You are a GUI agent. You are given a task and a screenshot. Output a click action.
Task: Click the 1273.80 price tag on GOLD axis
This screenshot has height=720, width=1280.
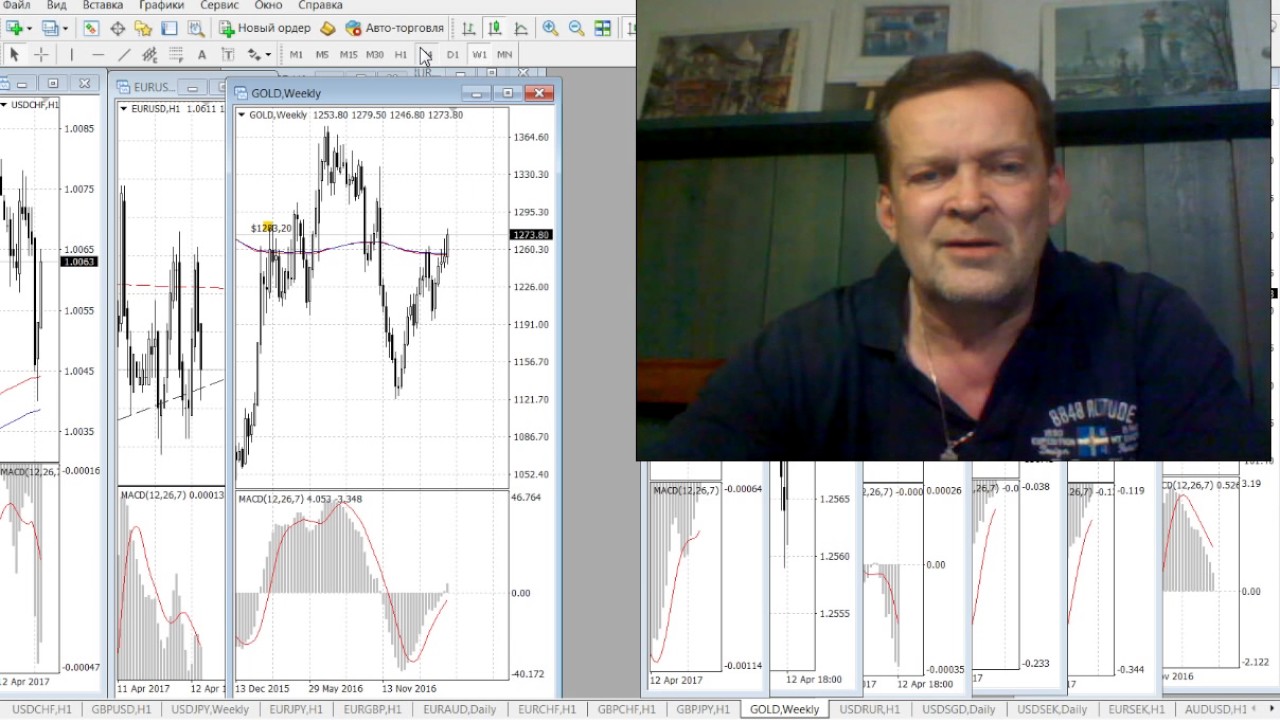pos(530,235)
